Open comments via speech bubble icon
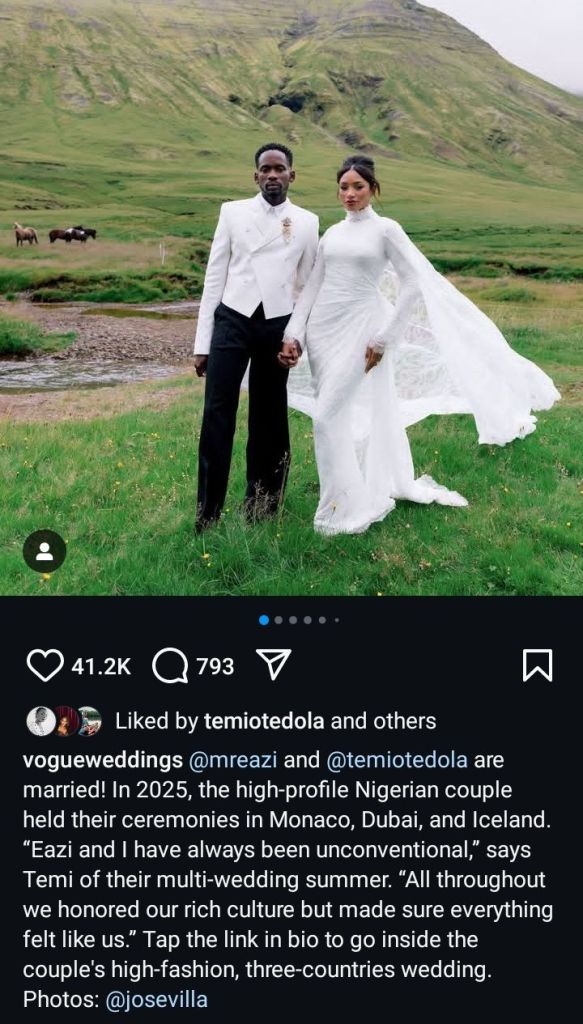 170,665
